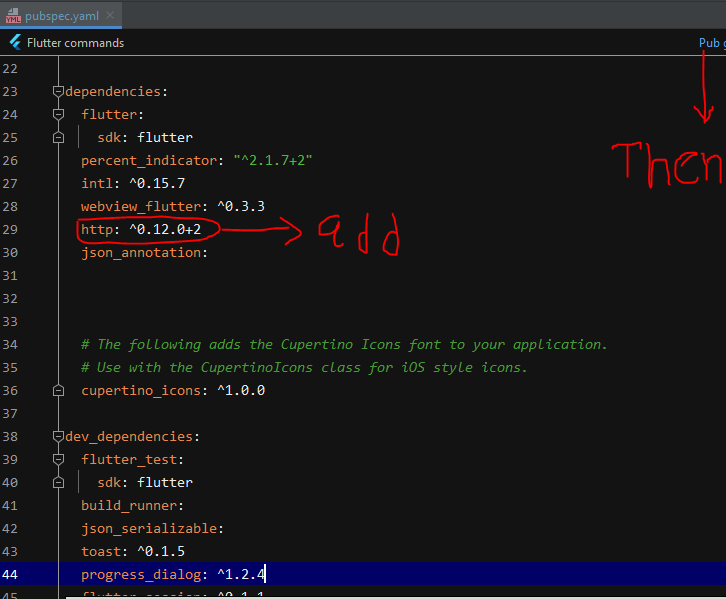The image size is (726, 599).
Task: Click the 'json_annotation:' key
Action: (144, 253)
